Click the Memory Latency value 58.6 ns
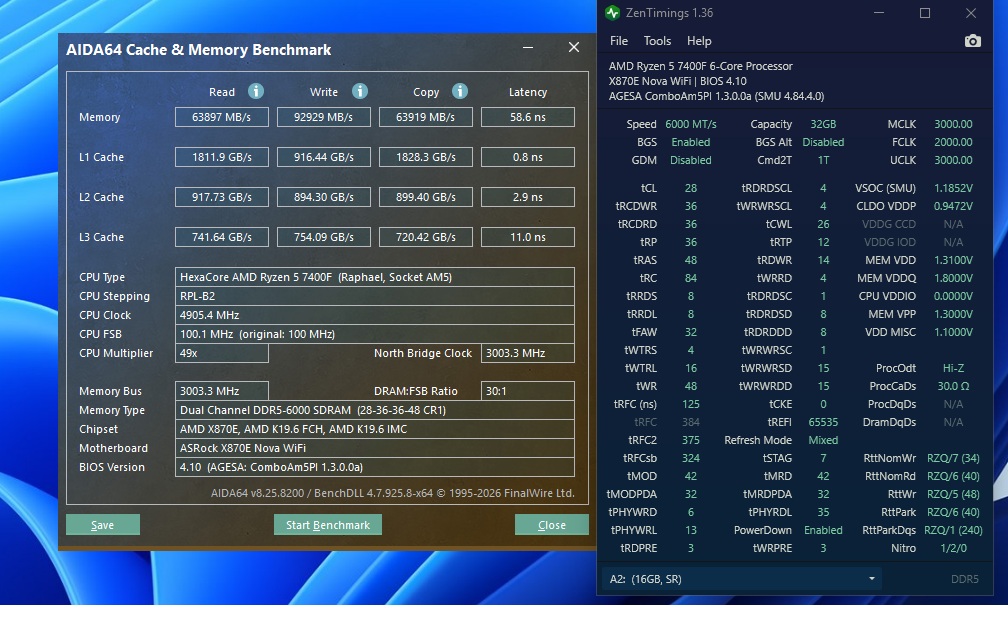 click(x=528, y=117)
